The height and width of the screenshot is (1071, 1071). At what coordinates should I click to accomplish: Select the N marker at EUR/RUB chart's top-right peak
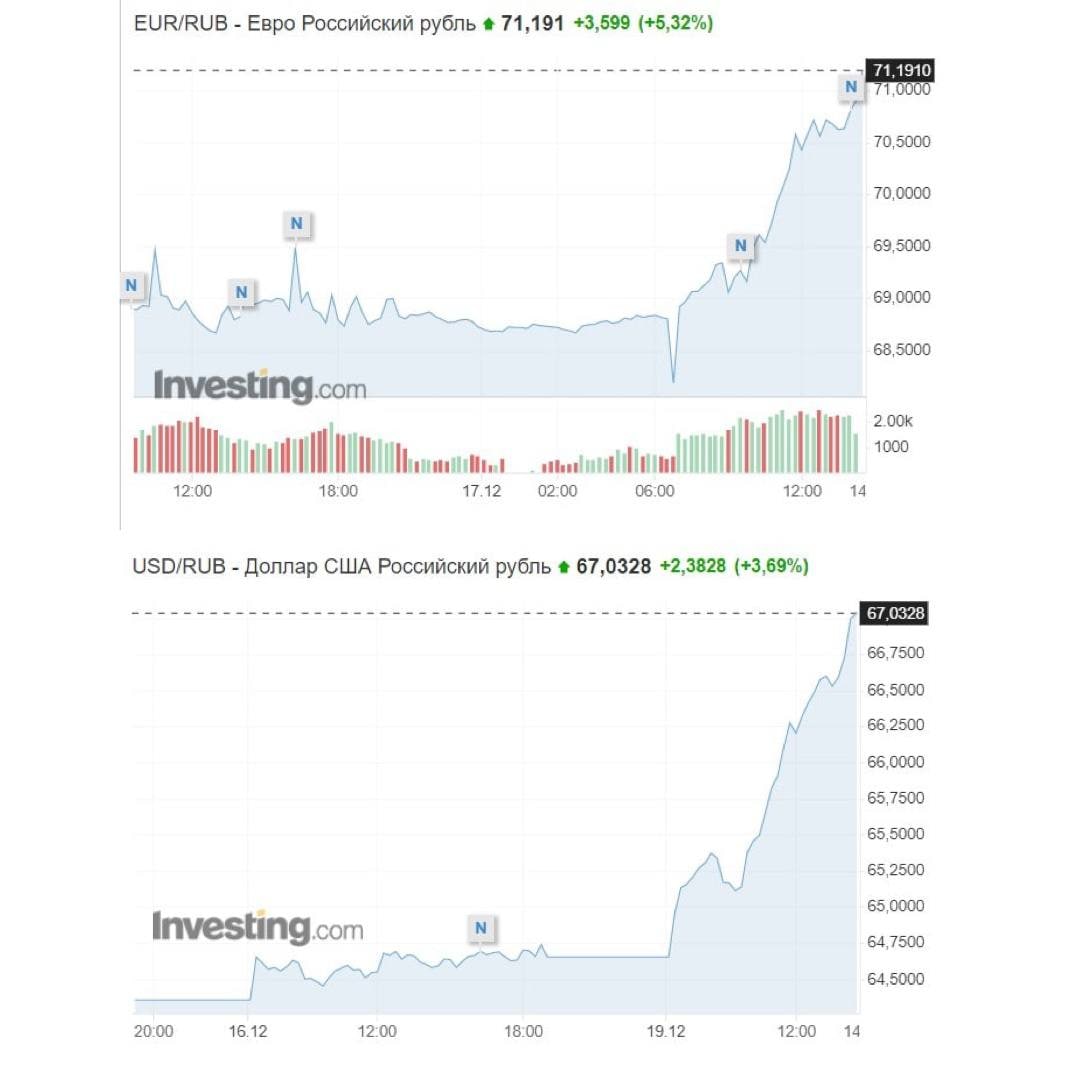pos(851,87)
